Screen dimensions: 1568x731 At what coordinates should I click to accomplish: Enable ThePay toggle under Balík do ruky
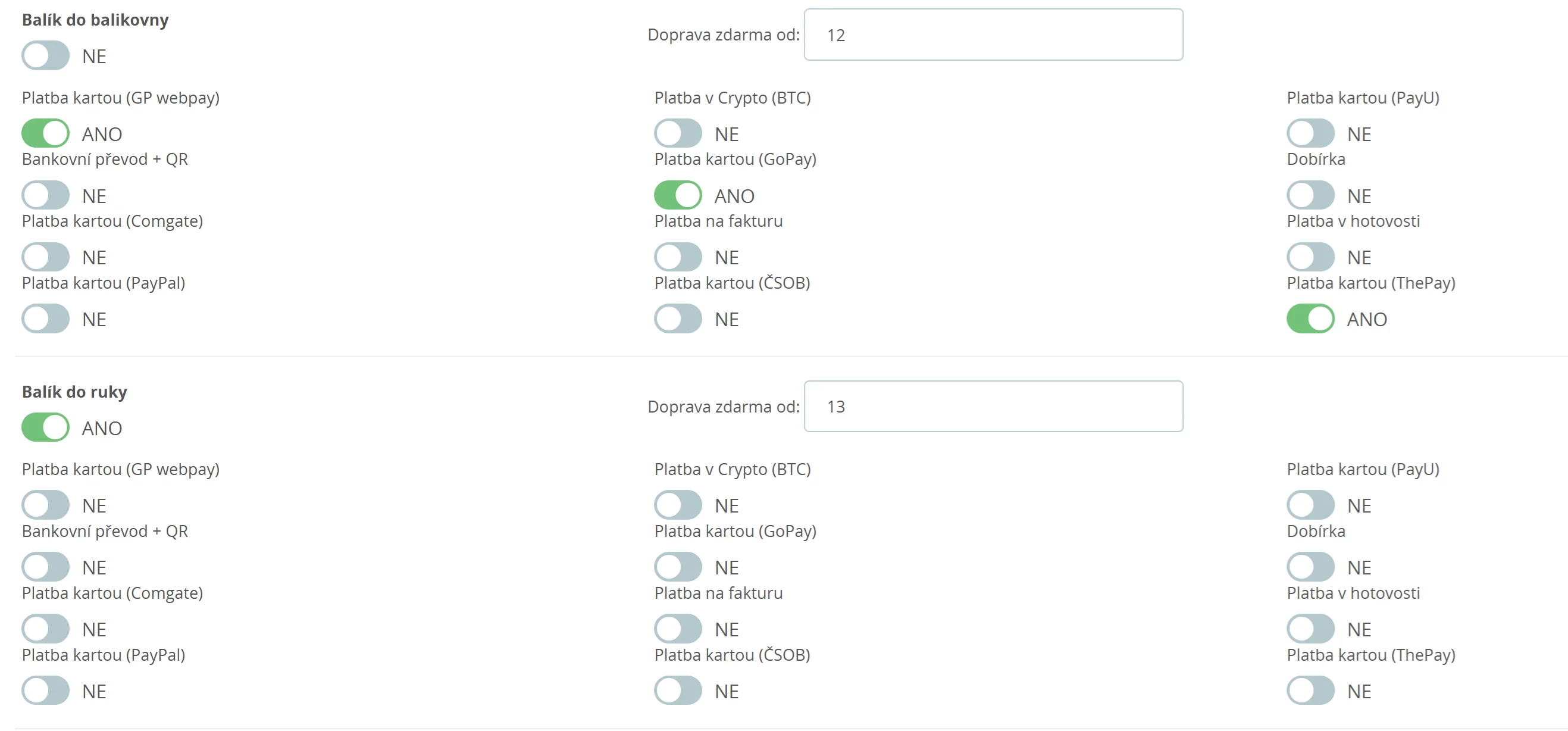[1310, 691]
